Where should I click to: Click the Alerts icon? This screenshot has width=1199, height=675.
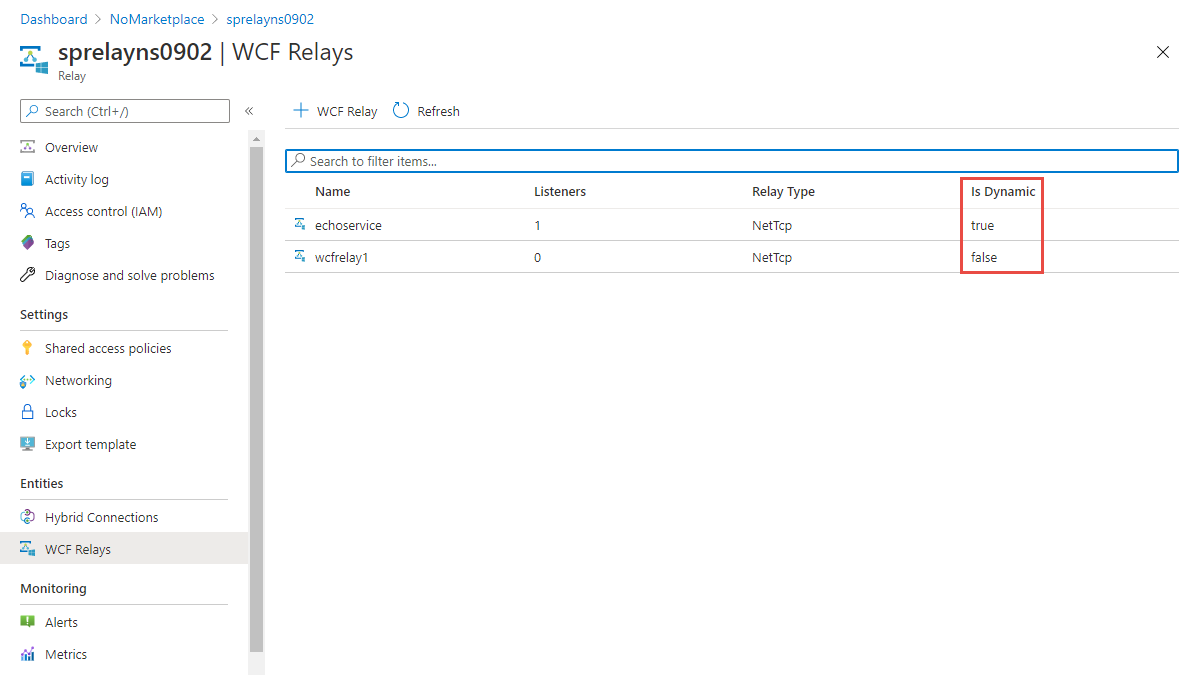[28, 621]
